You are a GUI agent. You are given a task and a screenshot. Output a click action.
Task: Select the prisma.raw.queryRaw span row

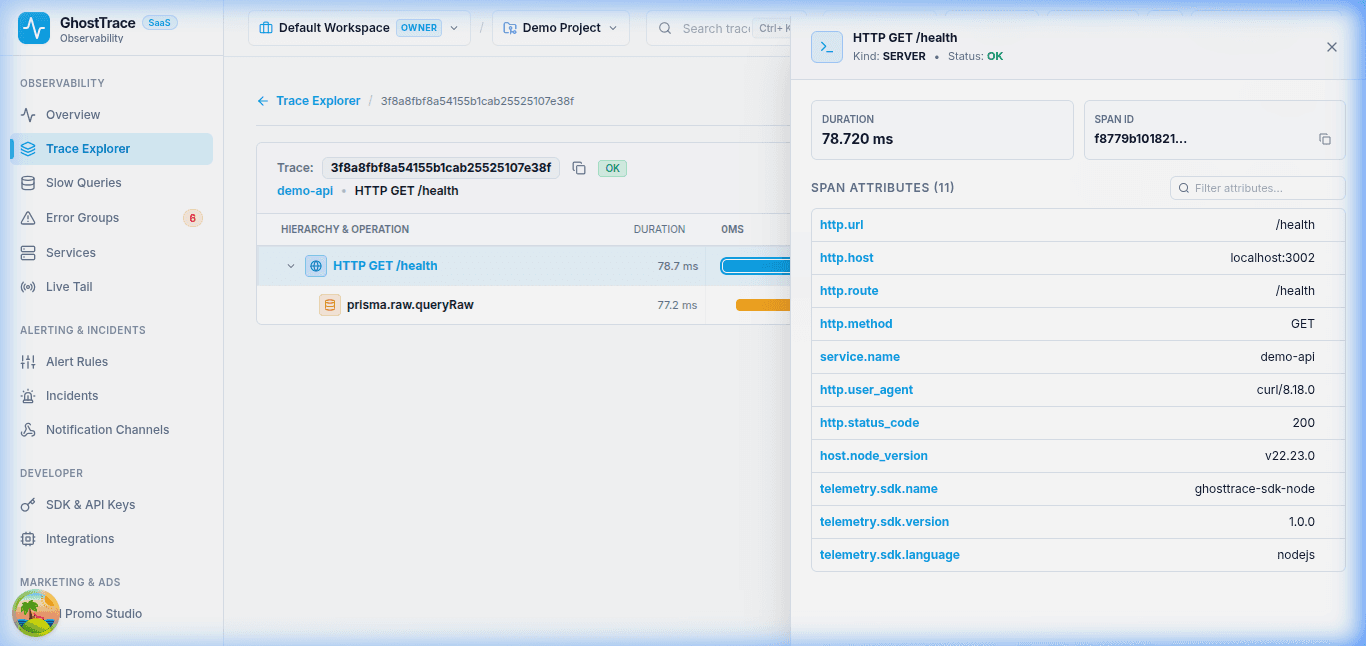tap(523, 305)
